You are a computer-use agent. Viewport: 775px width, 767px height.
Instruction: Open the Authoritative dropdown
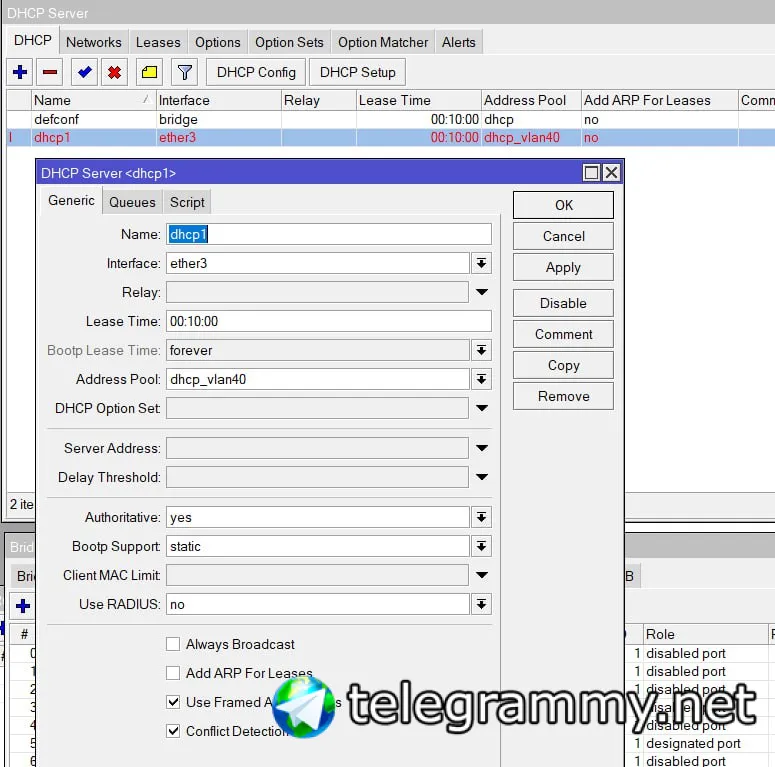[481, 517]
